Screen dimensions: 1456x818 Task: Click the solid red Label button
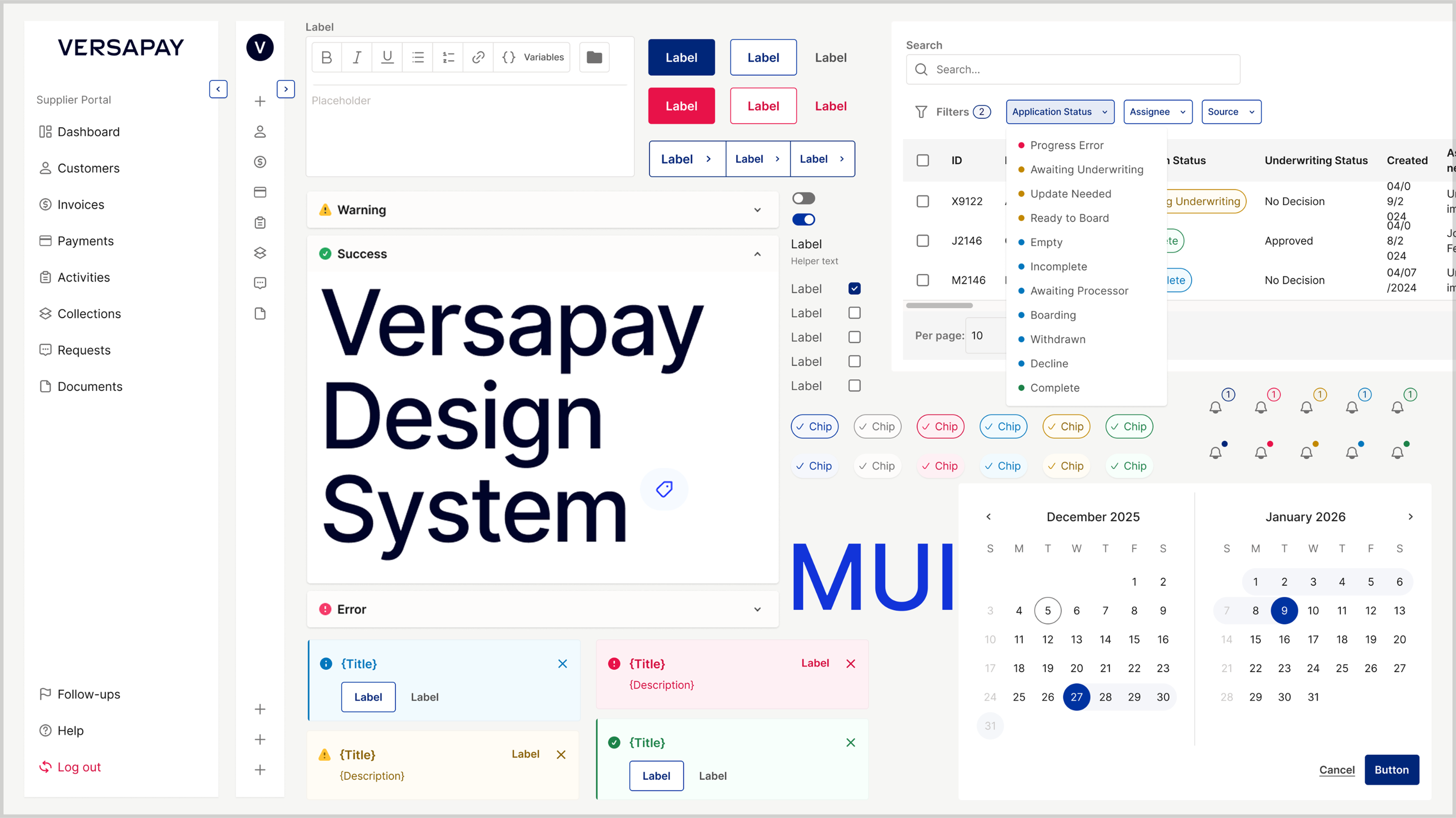click(x=681, y=106)
